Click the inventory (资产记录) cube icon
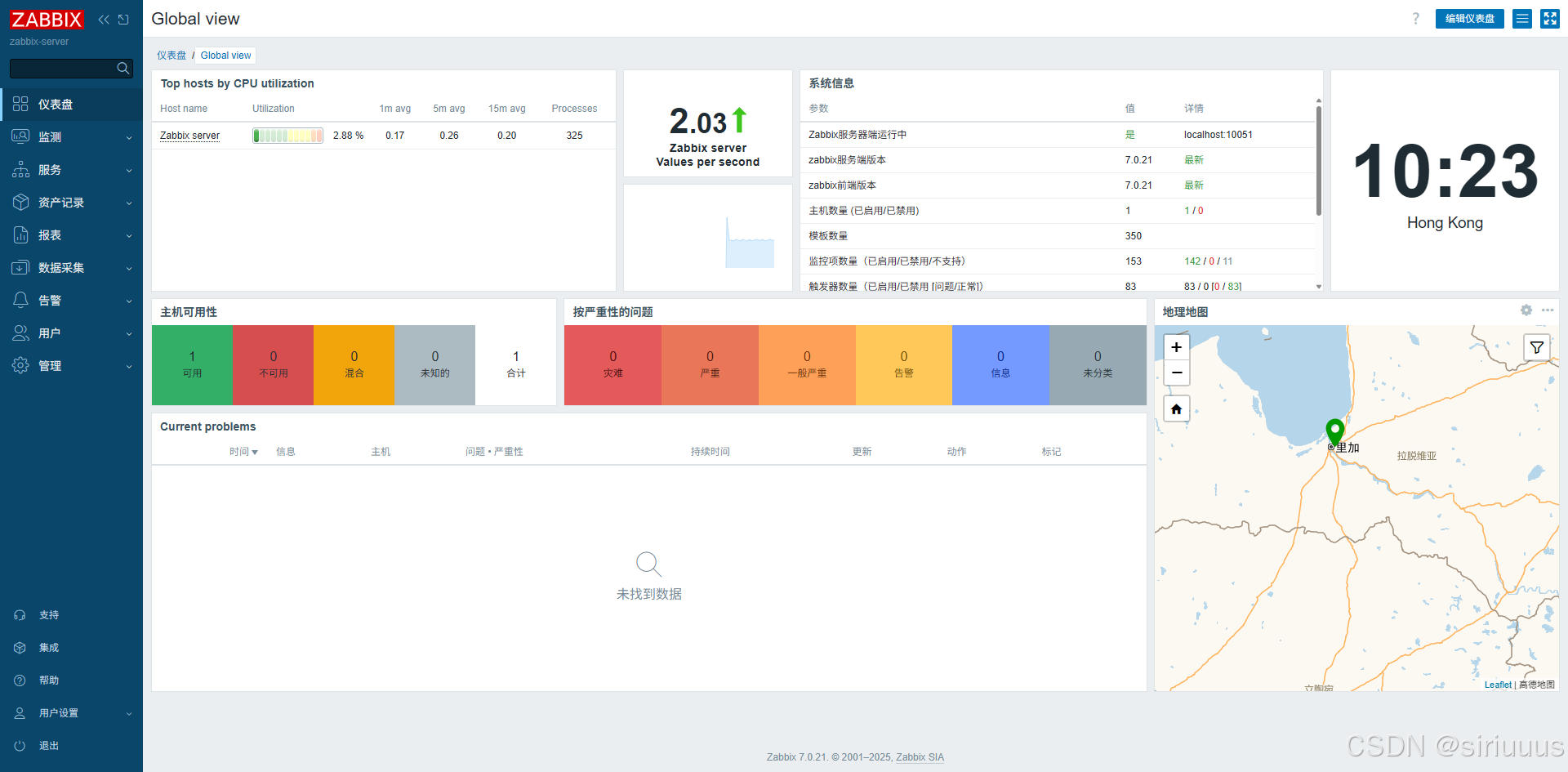The image size is (1568, 772). tap(20, 202)
